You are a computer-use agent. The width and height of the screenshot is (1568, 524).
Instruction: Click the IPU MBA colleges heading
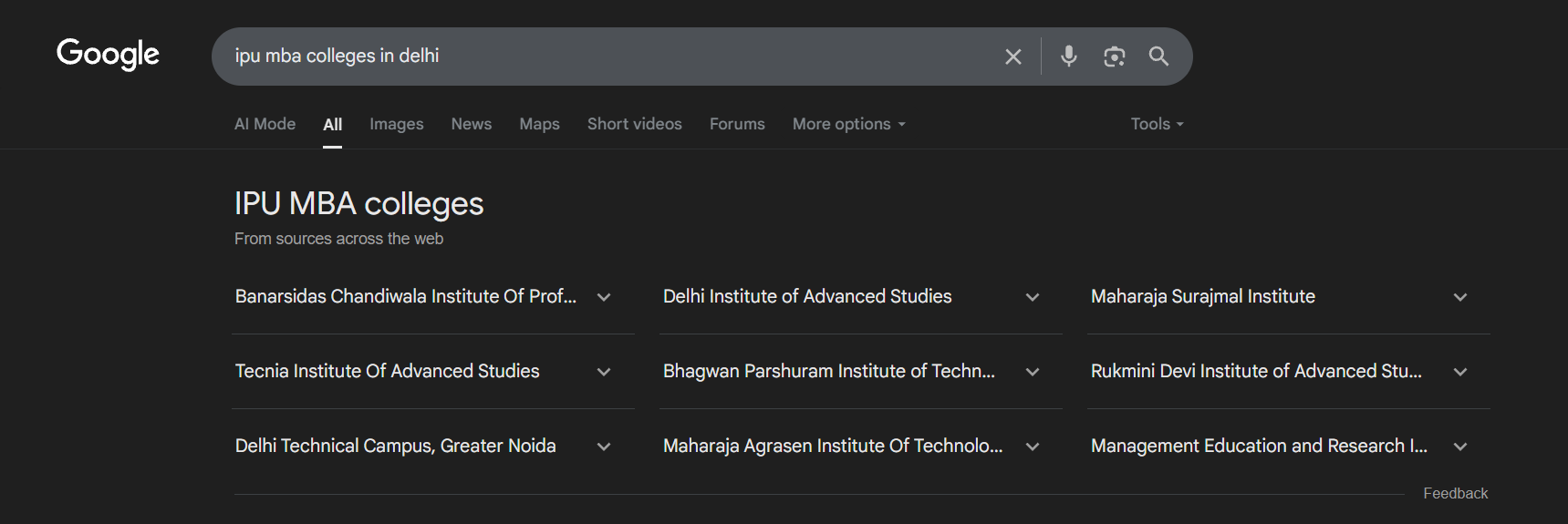[358, 204]
